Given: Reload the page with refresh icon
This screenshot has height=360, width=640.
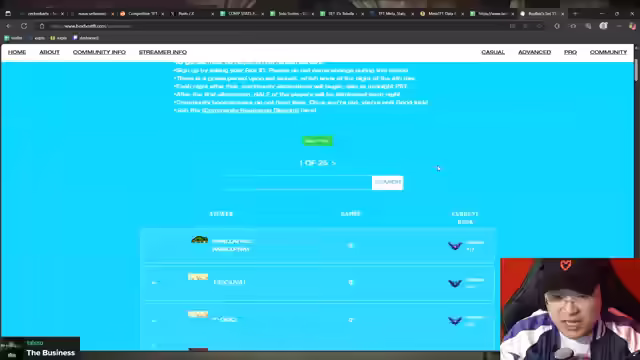Looking at the screenshot, I should click(x=24, y=26).
